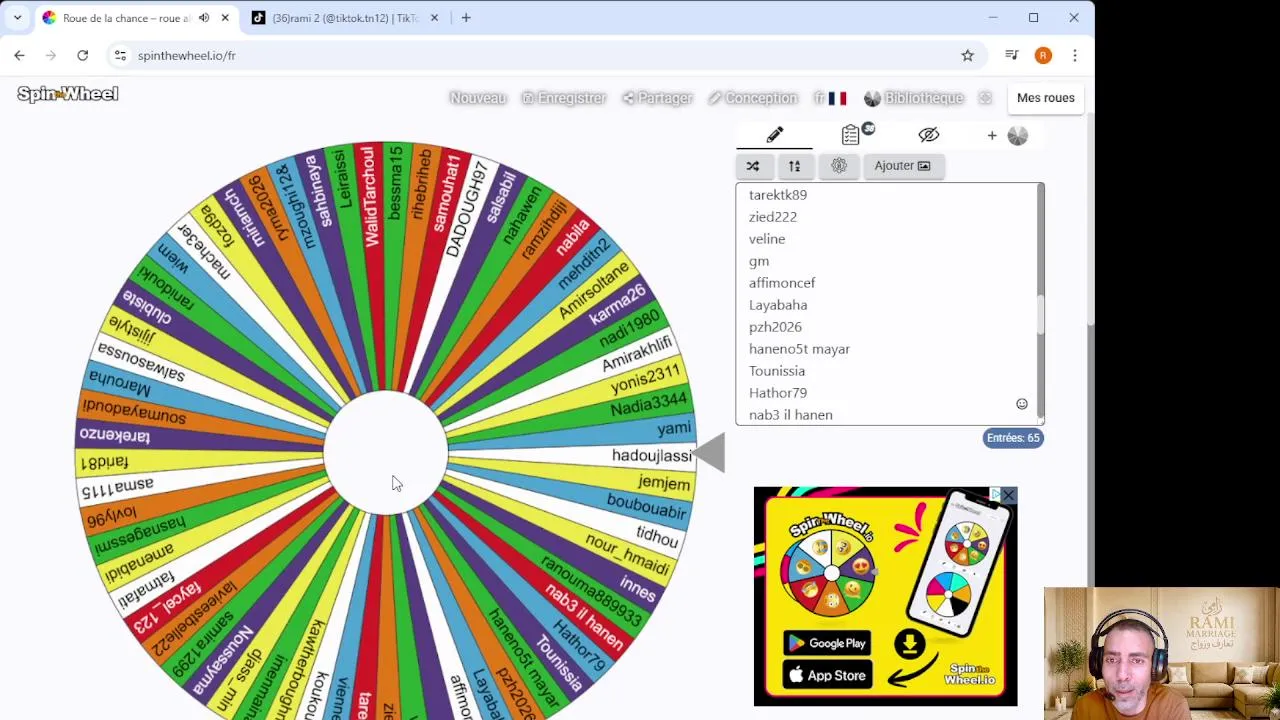The height and width of the screenshot is (720, 1280).
Task: Select the pencil entries editing tab
Action: coord(775,135)
